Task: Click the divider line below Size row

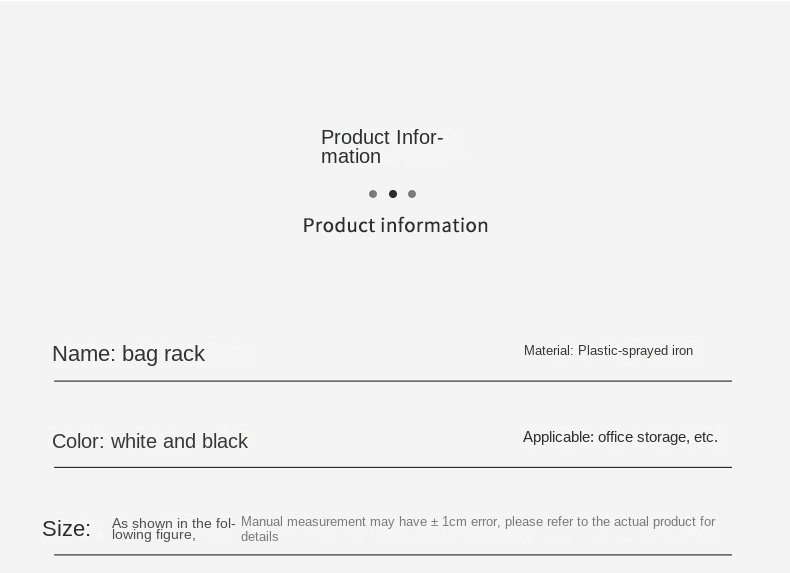Action: (x=393, y=555)
